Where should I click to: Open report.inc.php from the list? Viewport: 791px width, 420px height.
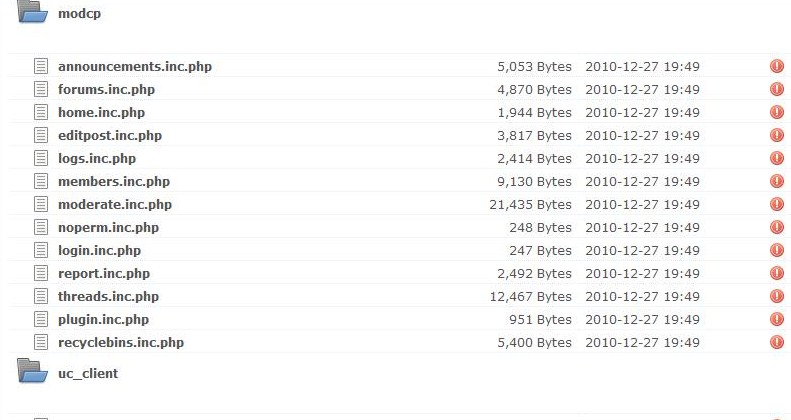point(104,273)
